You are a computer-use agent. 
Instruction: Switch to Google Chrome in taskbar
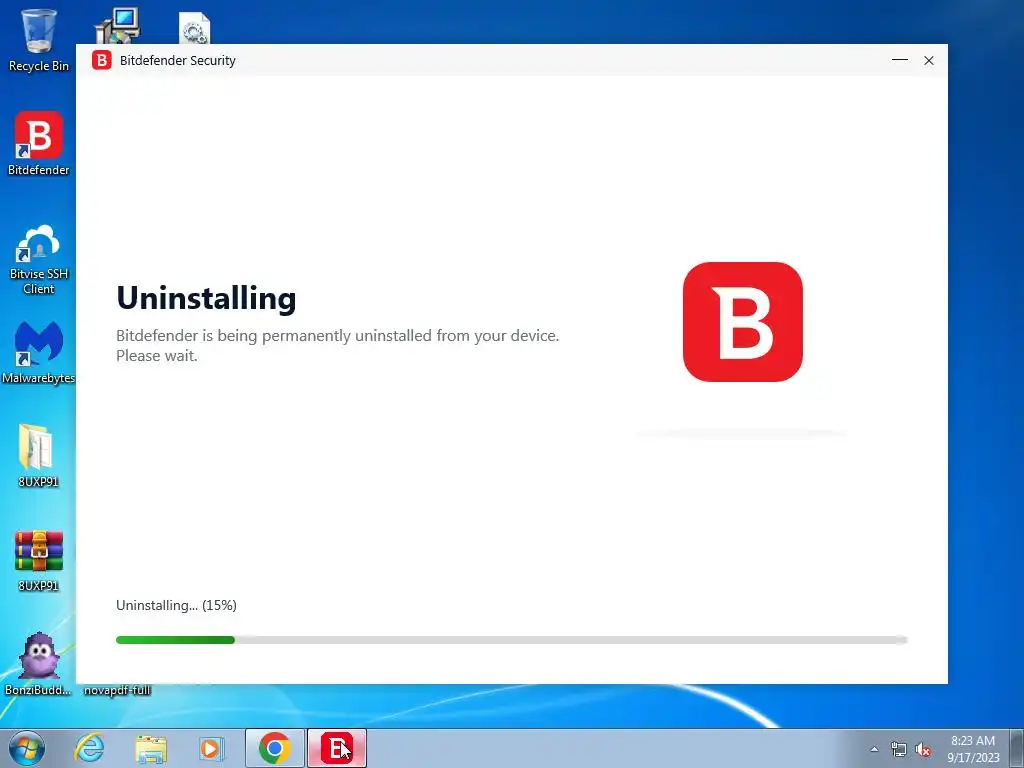point(274,748)
